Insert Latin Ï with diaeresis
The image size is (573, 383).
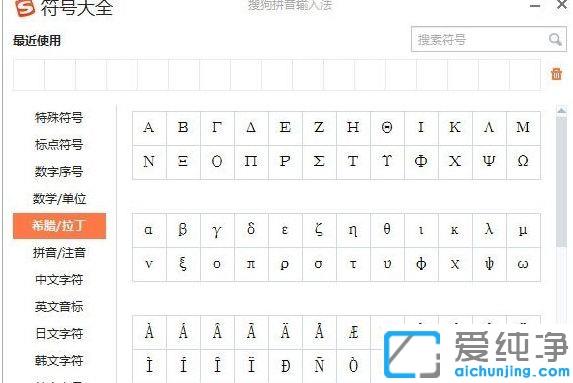pos(251,366)
